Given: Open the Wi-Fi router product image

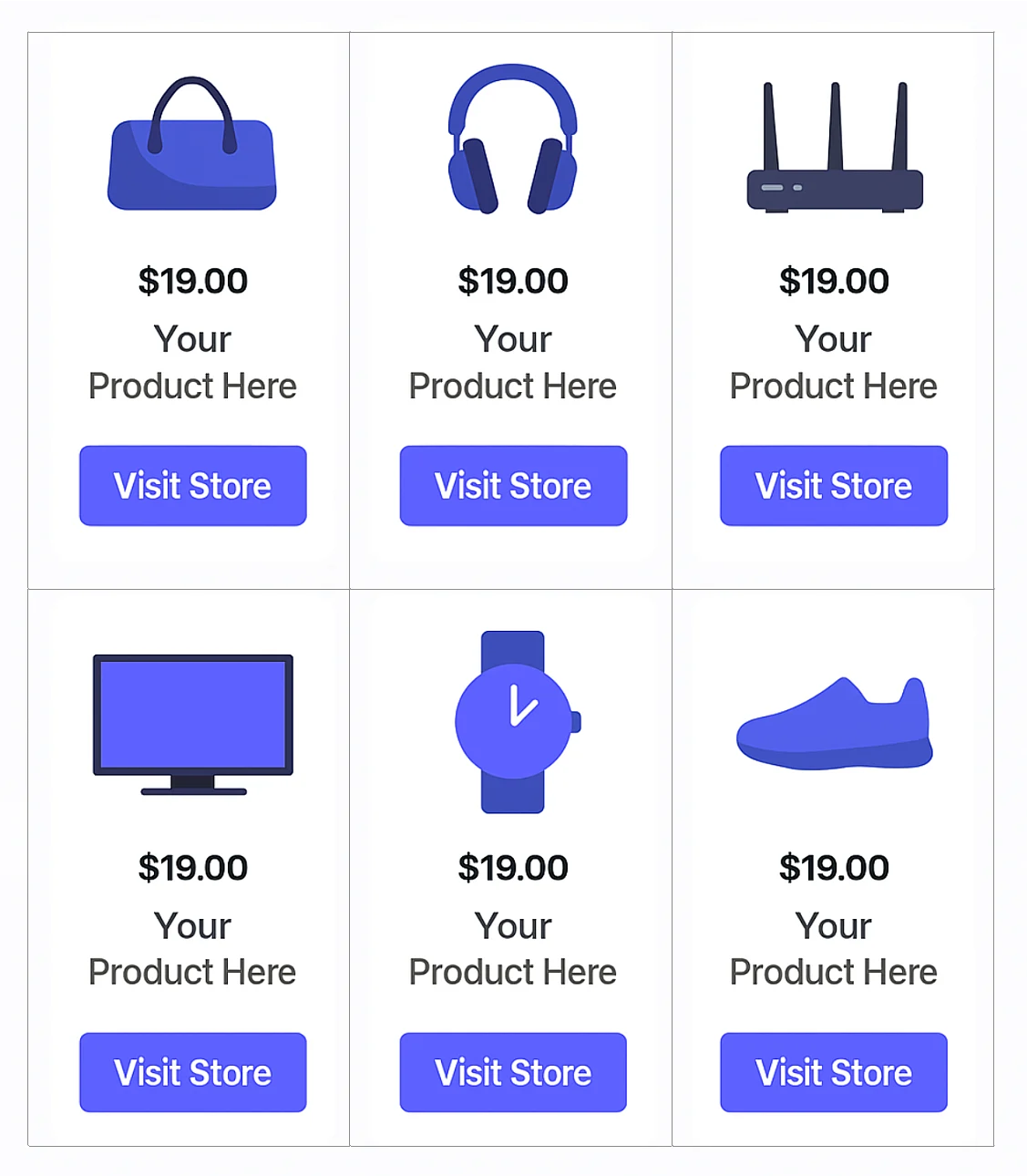Looking at the screenshot, I should coord(835,148).
